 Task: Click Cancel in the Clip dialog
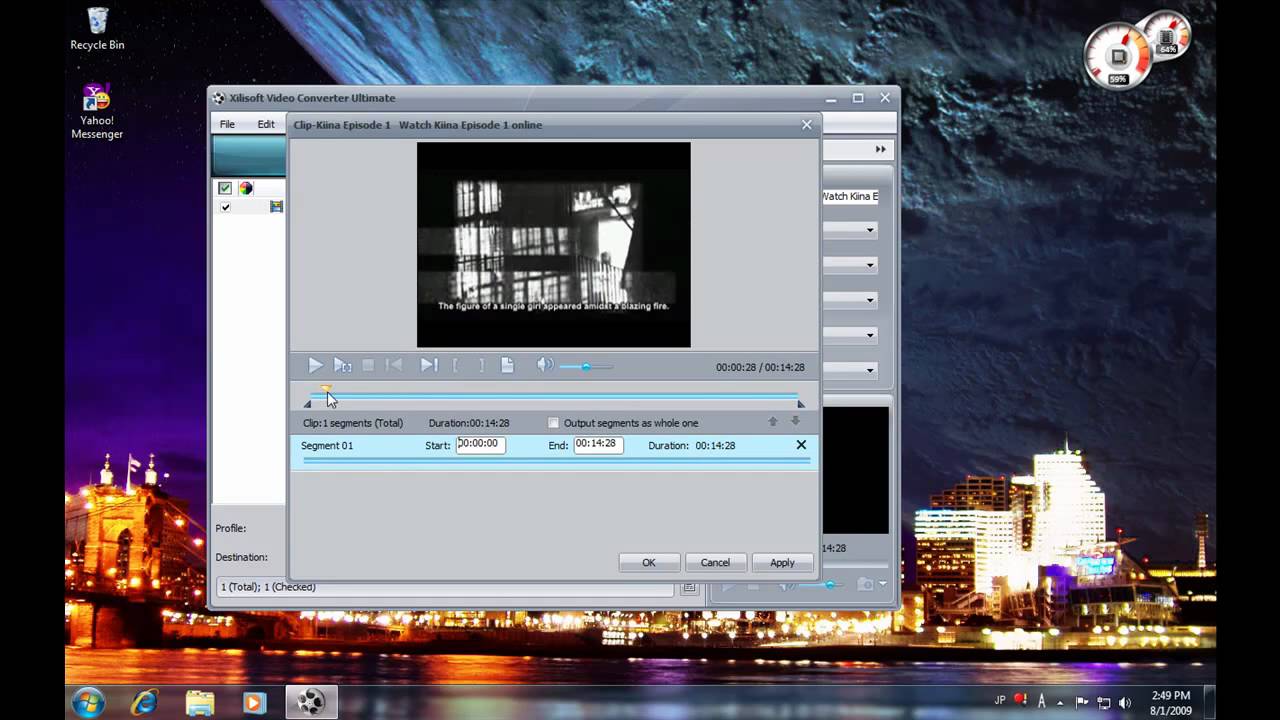(x=715, y=563)
